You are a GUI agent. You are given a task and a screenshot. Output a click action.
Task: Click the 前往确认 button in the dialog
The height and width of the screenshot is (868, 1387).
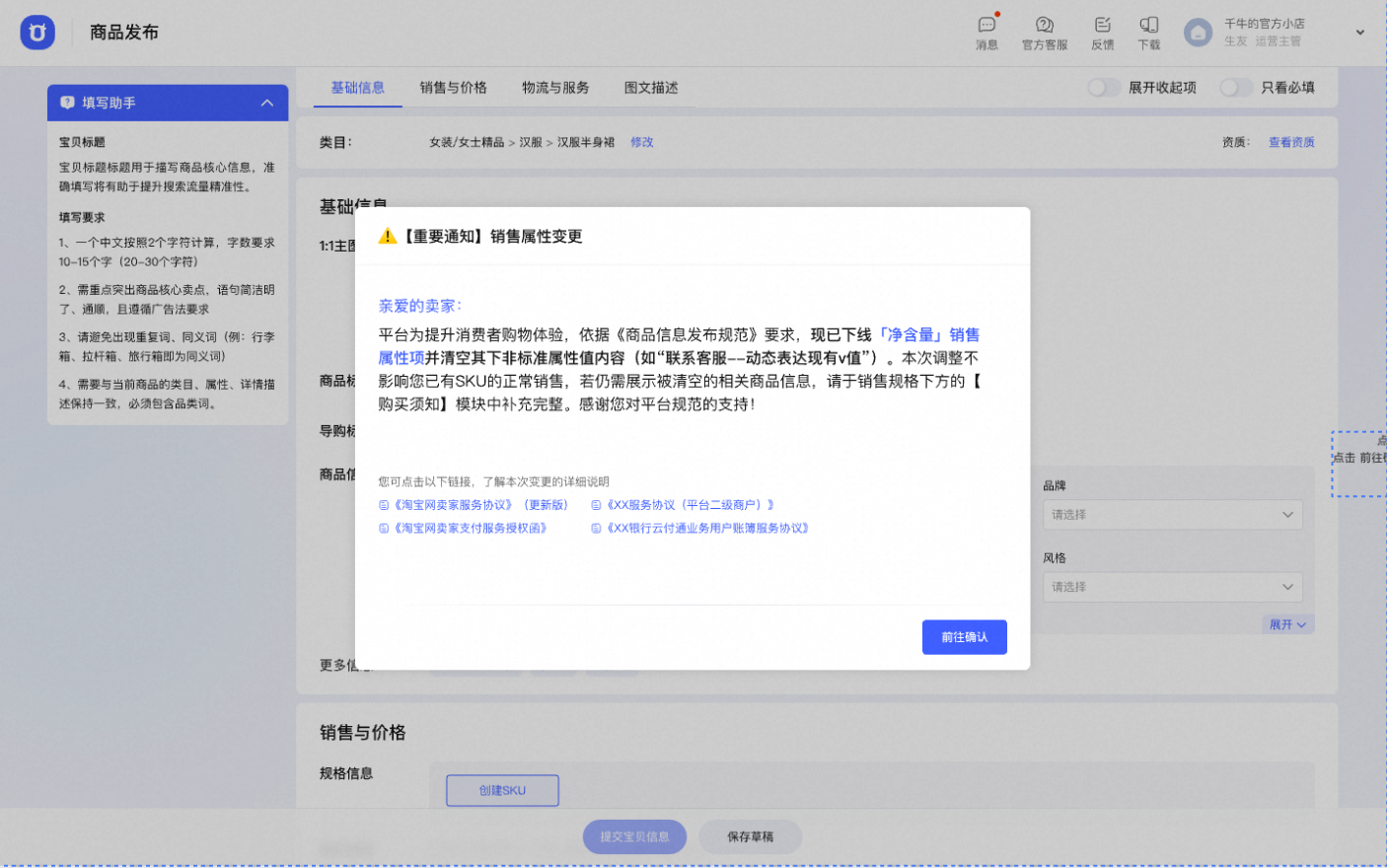pos(964,637)
